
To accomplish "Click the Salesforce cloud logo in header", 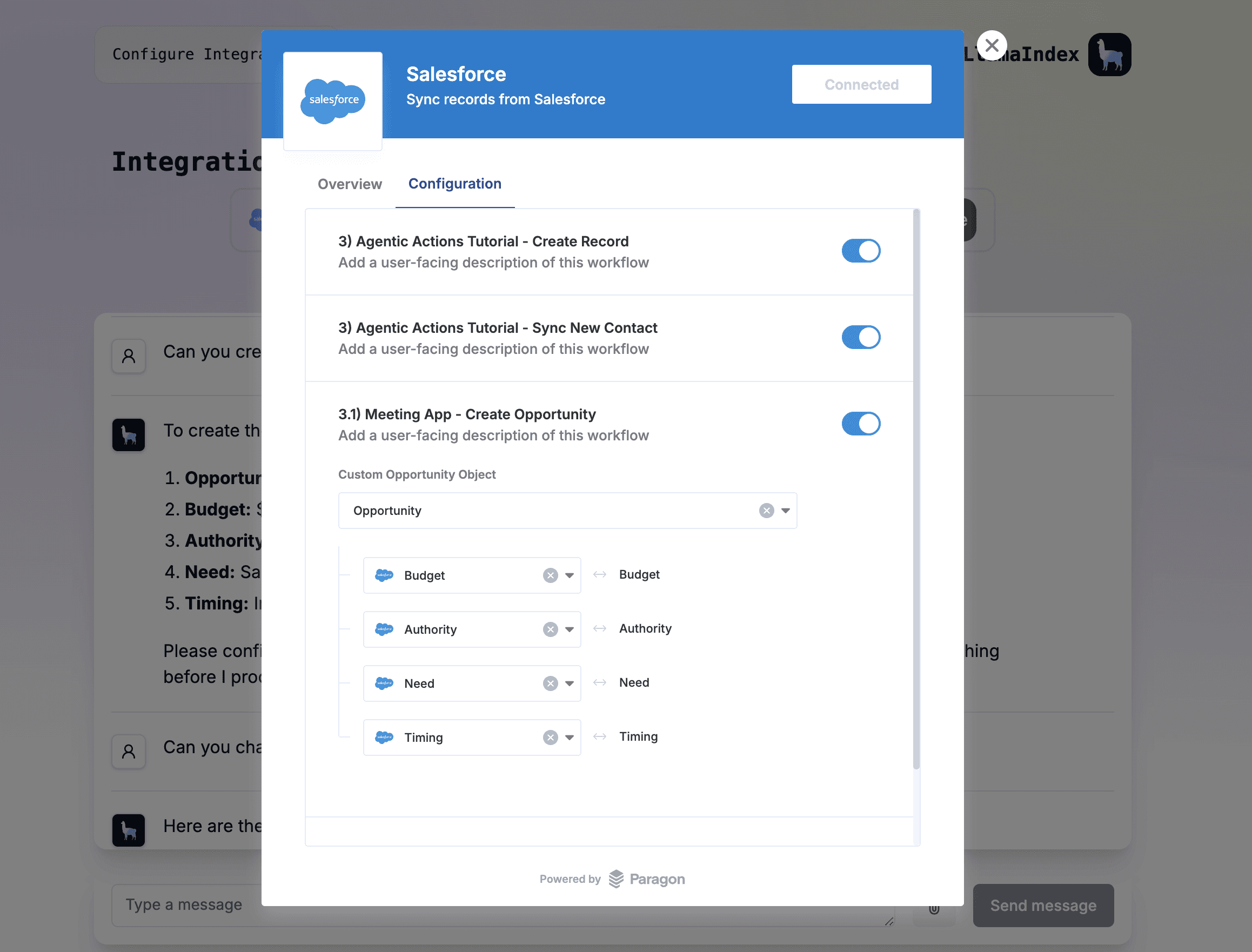I will pos(333,101).
